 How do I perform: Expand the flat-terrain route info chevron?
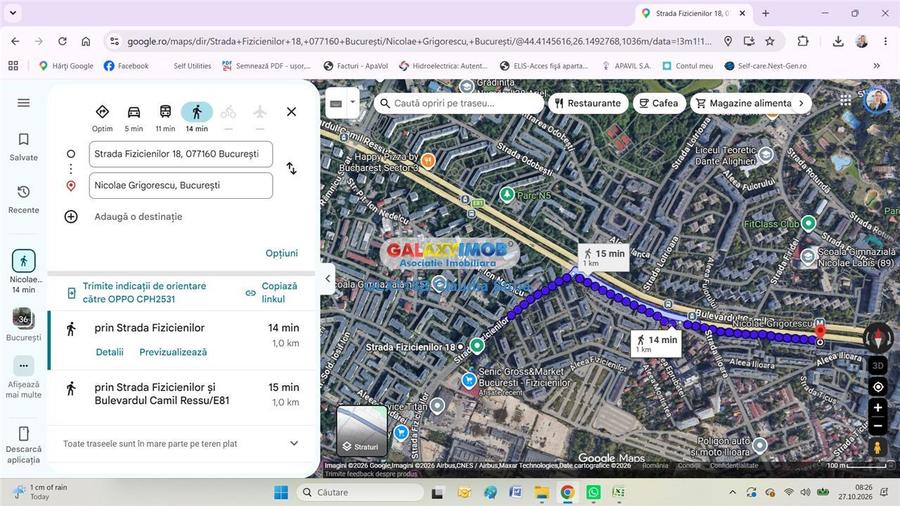[294, 443]
